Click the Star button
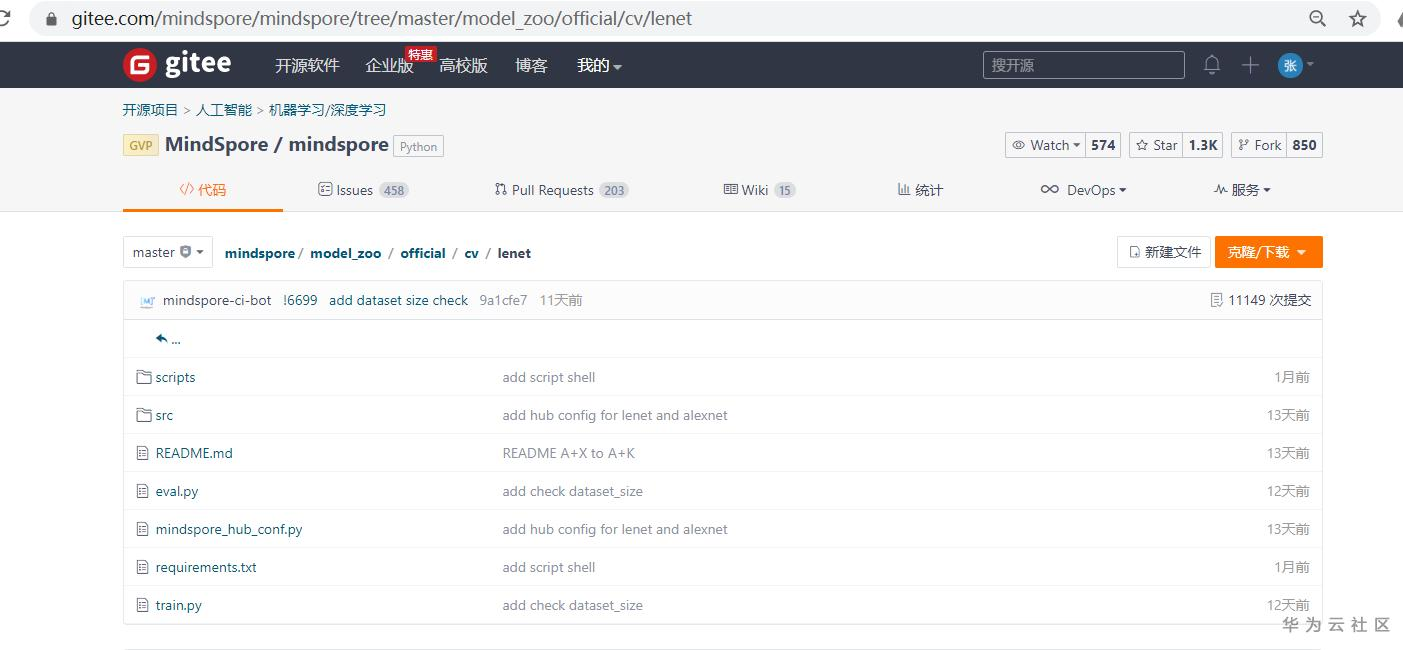The height and width of the screenshot is (650, 1403). click(x=1155, y=145)
